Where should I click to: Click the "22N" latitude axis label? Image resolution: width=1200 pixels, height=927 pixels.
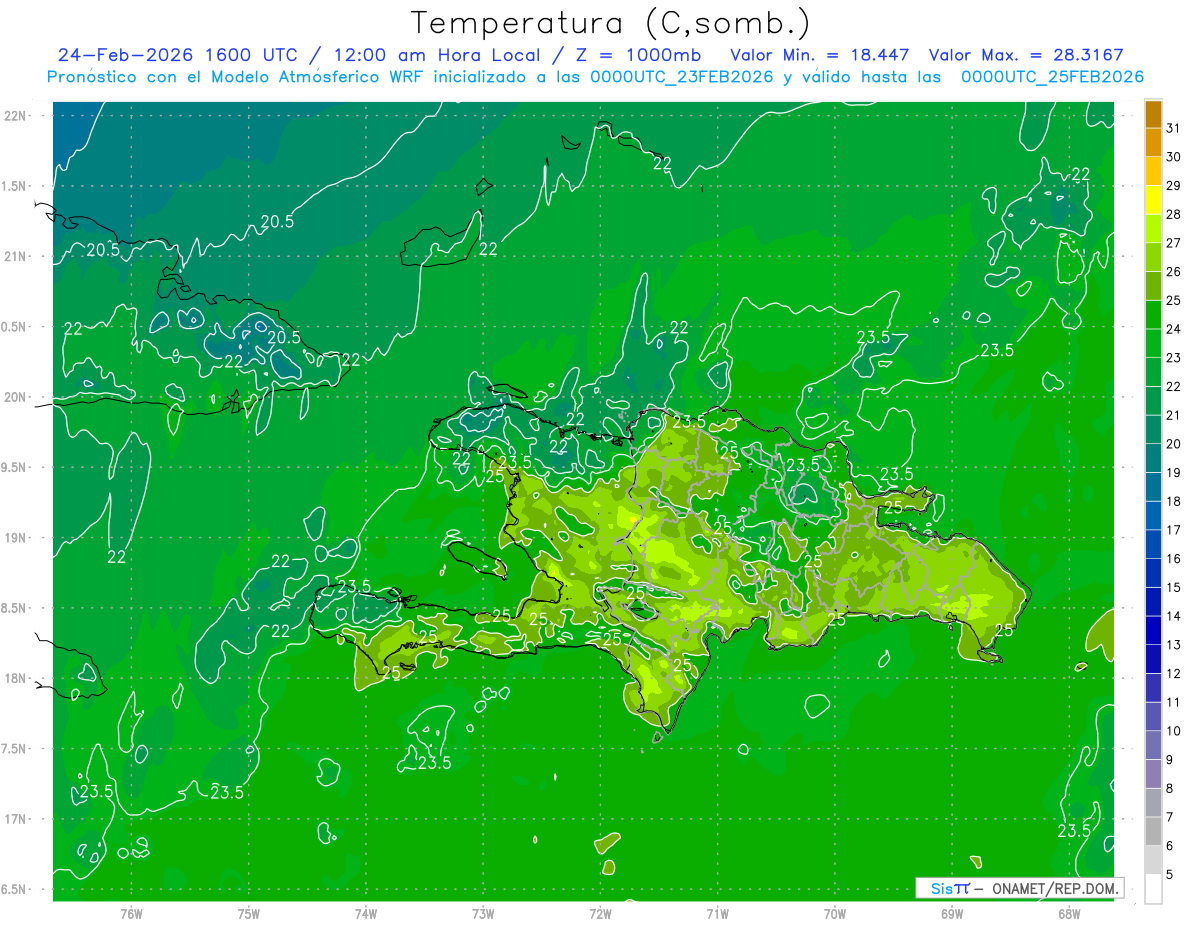point(16,115)
